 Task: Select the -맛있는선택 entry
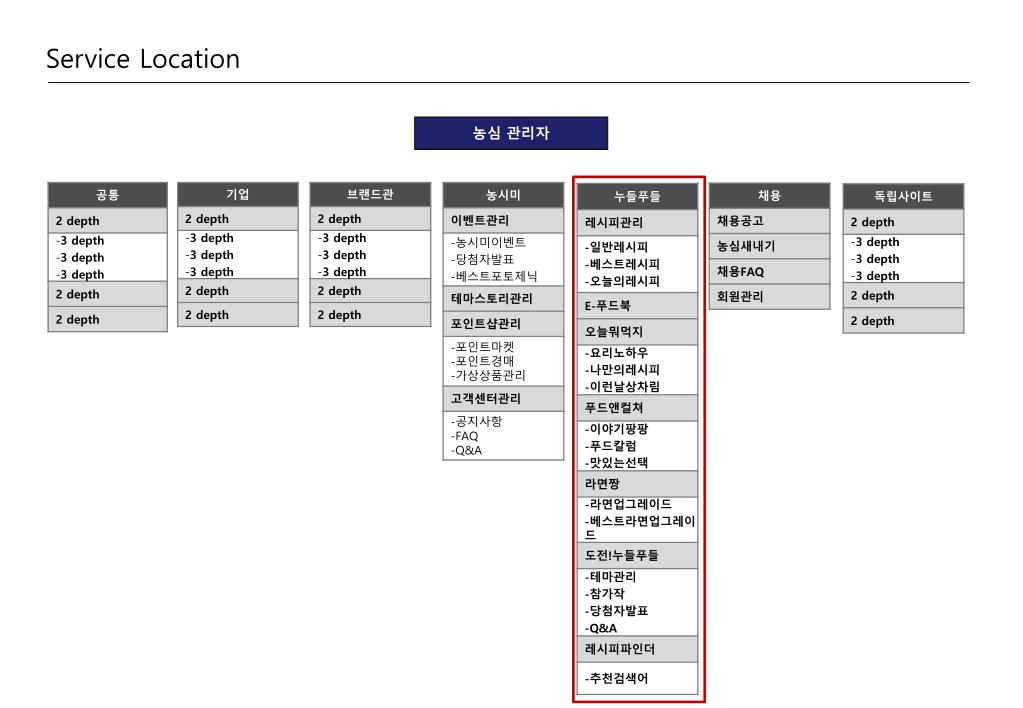tap(616, 463)
